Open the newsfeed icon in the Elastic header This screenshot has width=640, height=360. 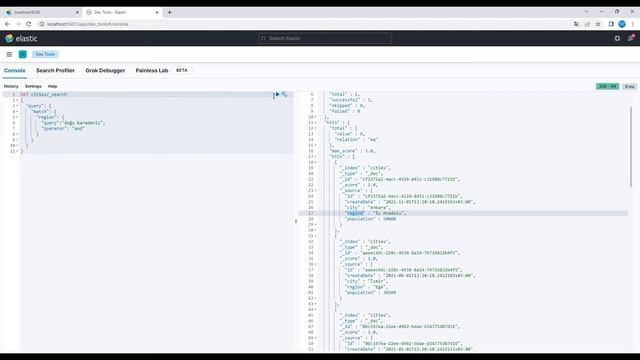pyautogui.click(x=631, y=38)
